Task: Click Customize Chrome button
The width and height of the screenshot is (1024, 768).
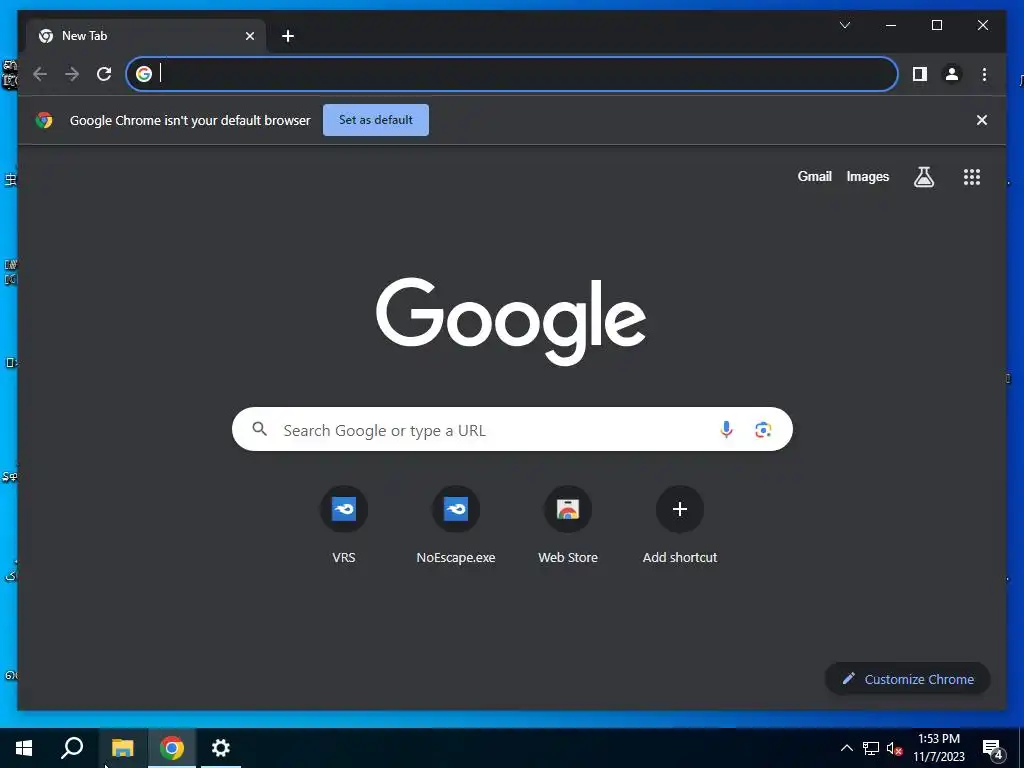Action: [908, 679]
